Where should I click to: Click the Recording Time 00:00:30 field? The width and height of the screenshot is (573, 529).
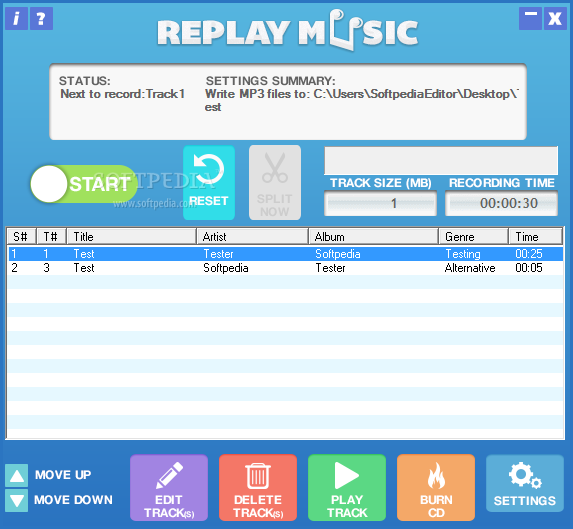[501, 203]
